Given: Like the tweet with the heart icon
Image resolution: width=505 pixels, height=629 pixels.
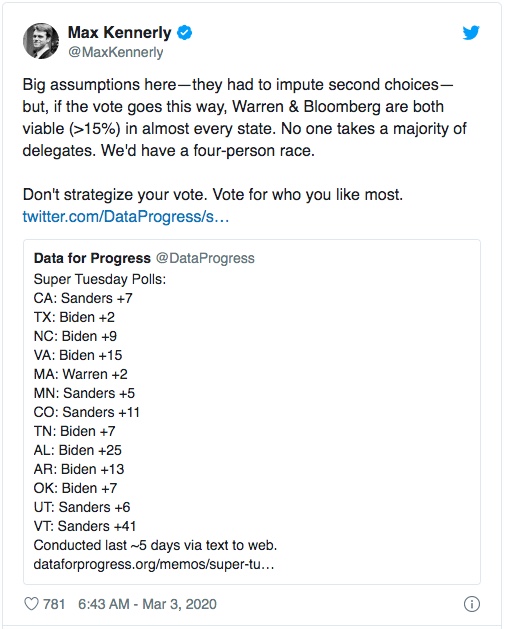Looking at the screenshot, I should click(x=31, y=604).
